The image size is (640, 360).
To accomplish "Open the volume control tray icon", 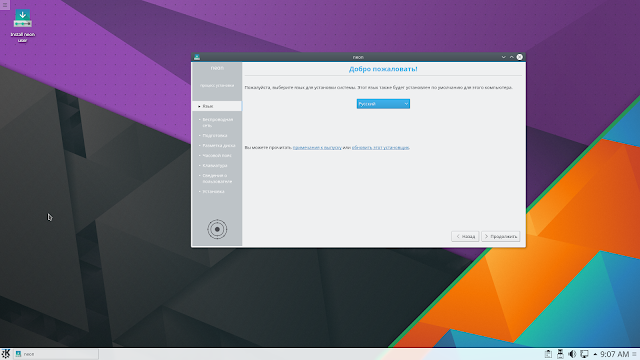I will coord(572,354).
